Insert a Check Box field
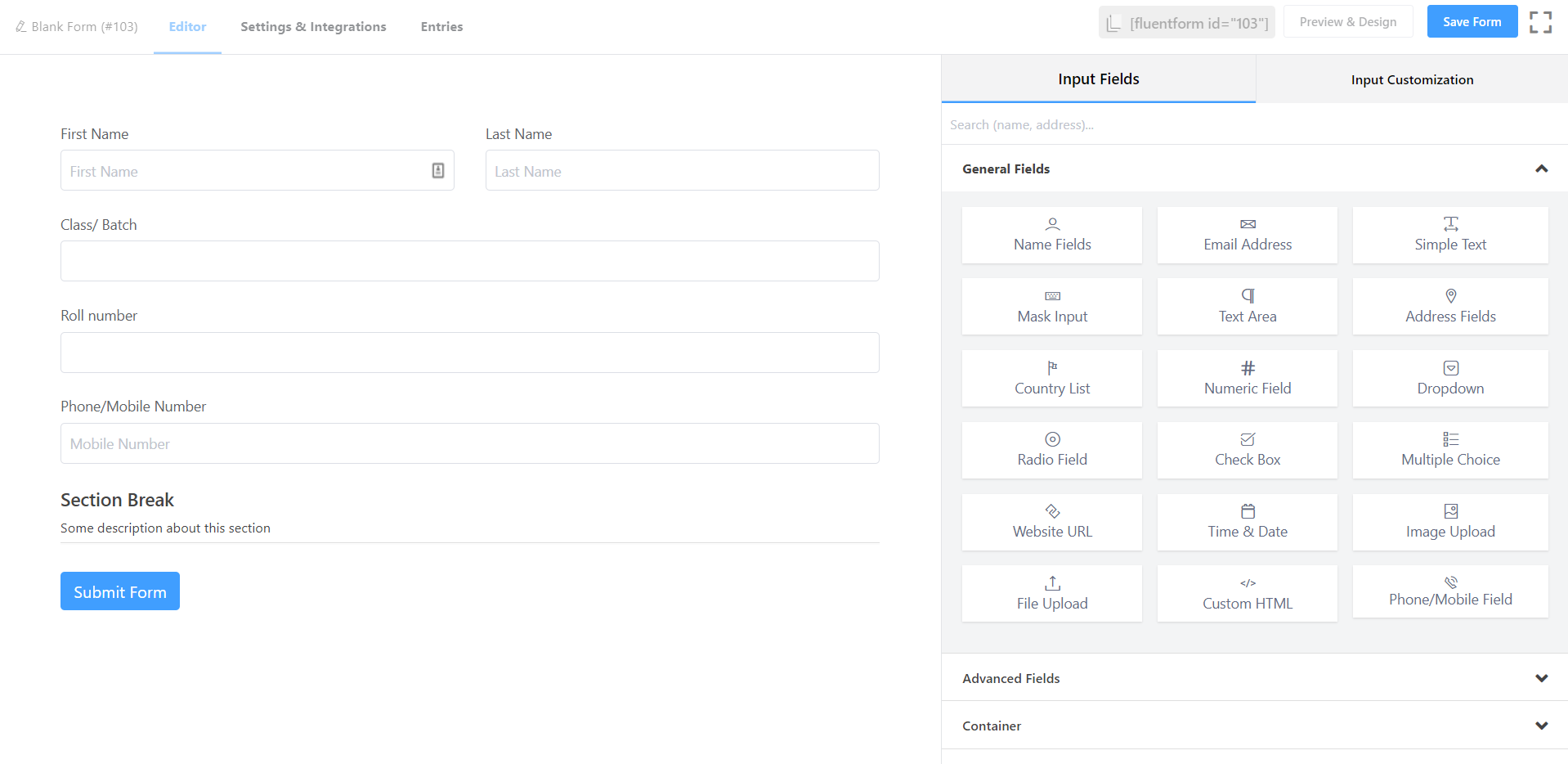The height and width of the screenshot is (764, 1568). (x=1247, y=451)
